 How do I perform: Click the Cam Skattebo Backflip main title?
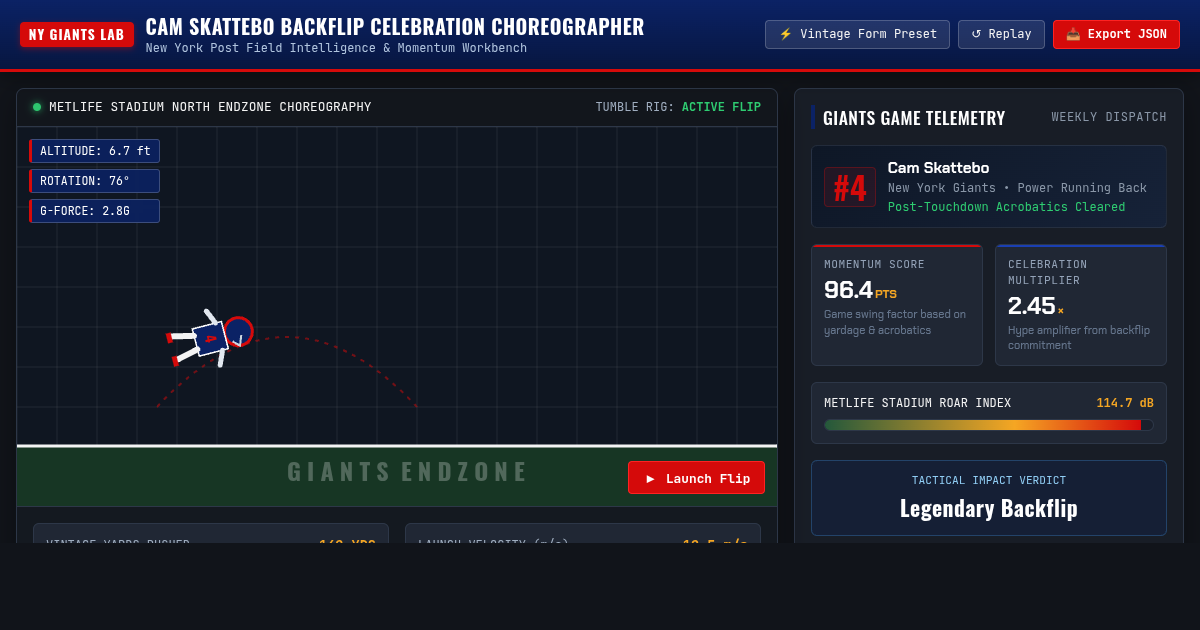coord(395,27)
